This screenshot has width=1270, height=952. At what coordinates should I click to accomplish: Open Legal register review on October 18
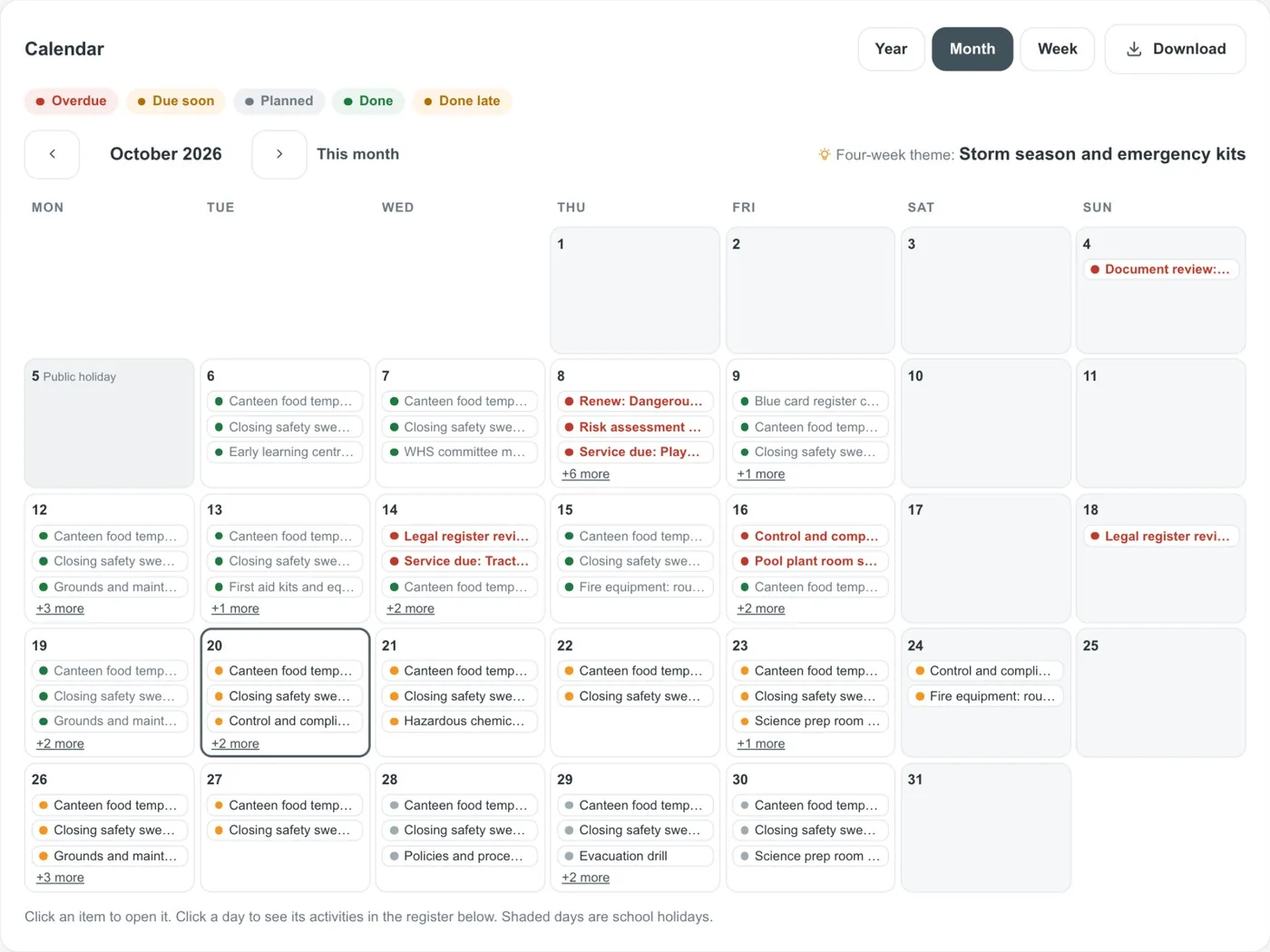1160,536
